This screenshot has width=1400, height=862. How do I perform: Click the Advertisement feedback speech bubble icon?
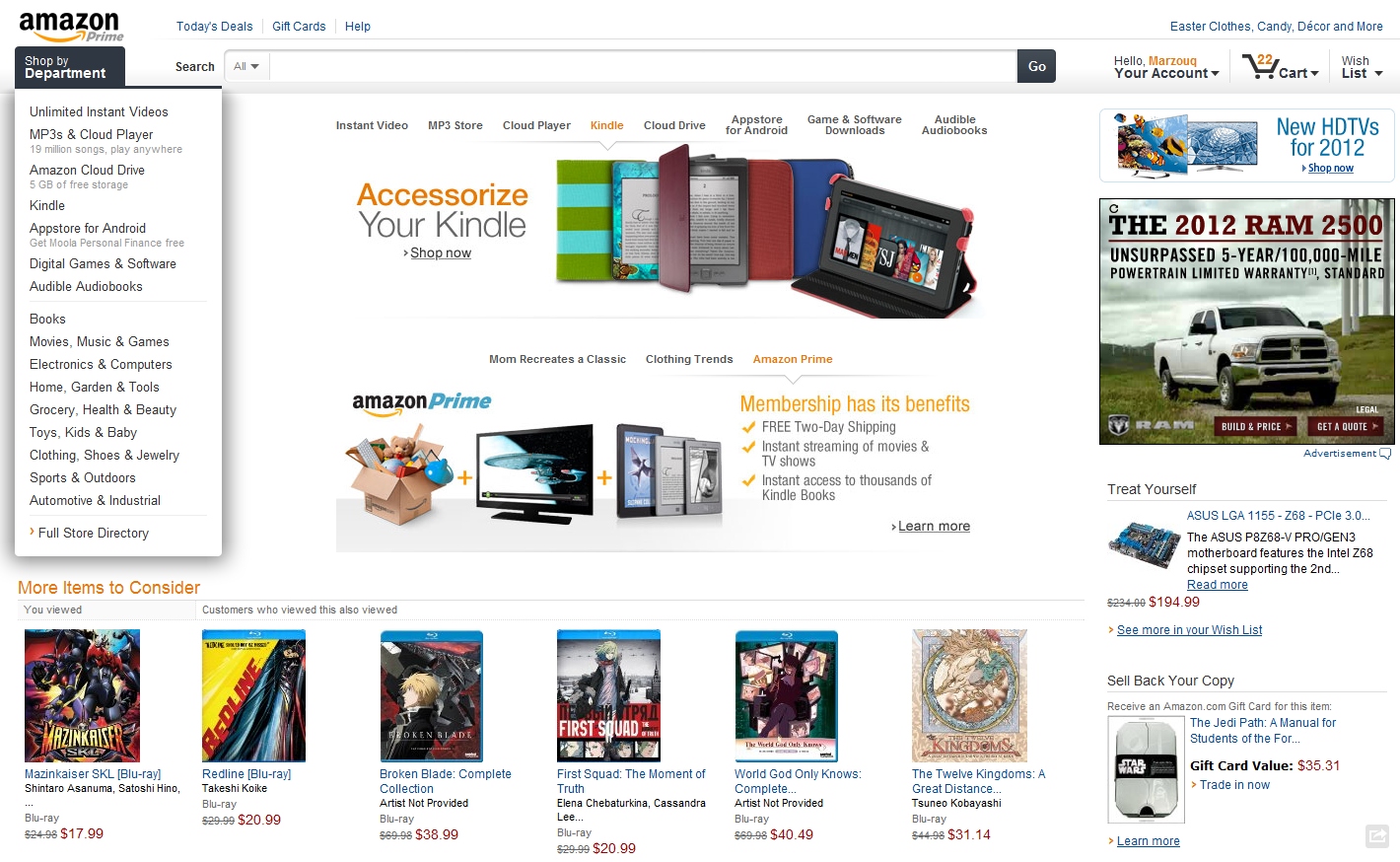(x=1385, y=454)
